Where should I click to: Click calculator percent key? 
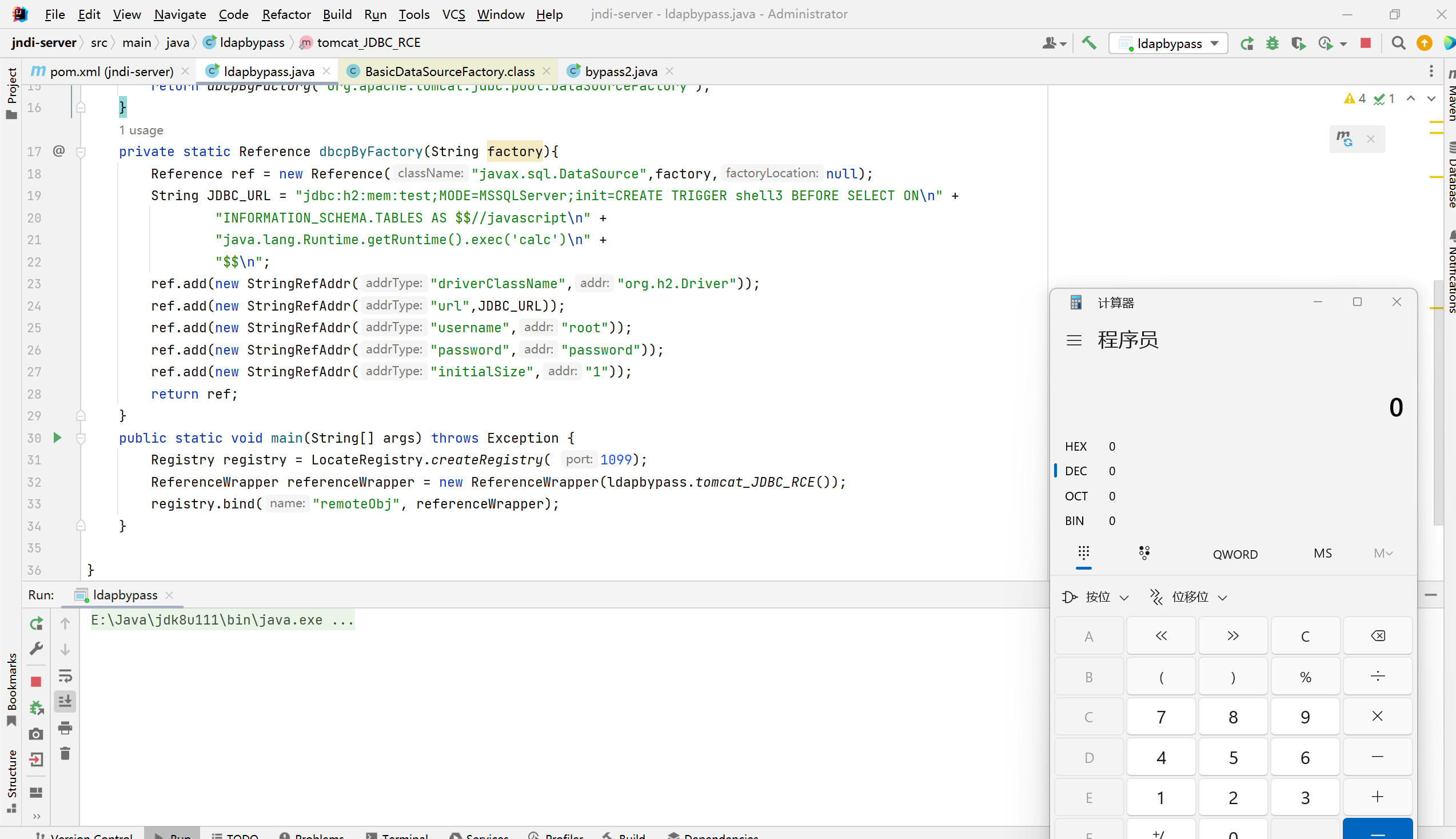(1305, 676)
